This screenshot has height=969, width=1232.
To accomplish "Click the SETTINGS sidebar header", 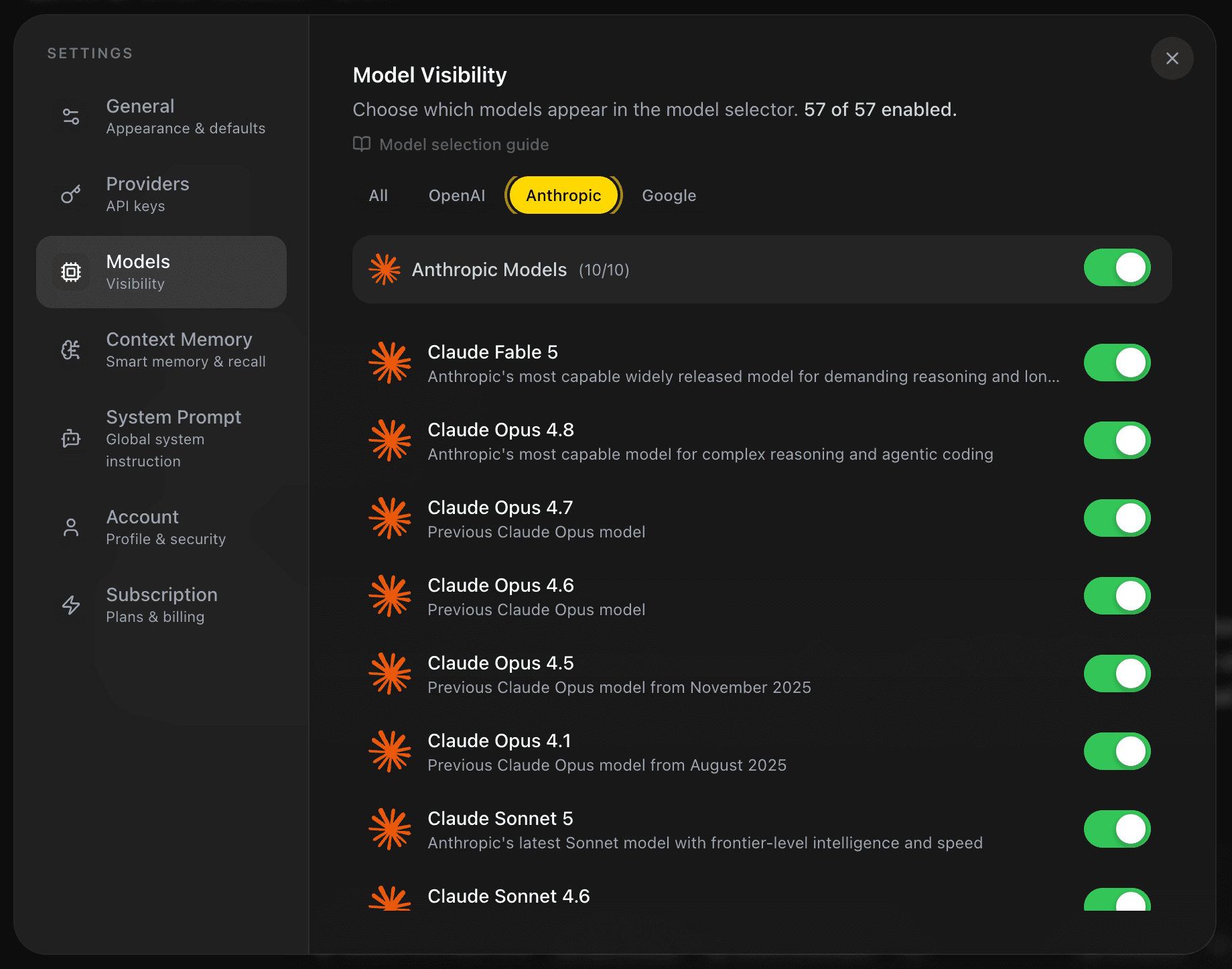I will point(90,53).
